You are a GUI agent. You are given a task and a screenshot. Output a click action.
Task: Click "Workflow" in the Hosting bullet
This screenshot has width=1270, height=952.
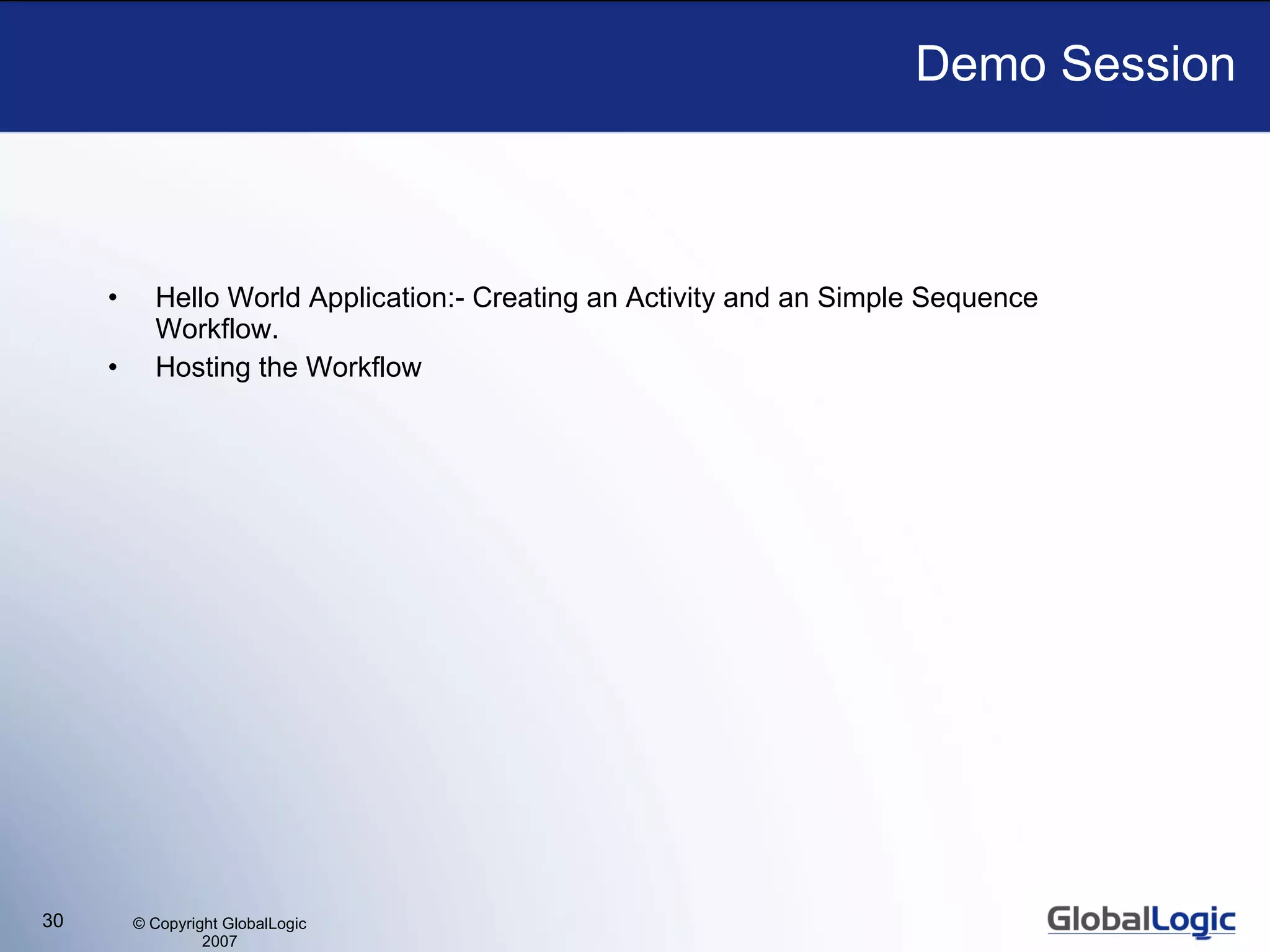tap(363, 367)
